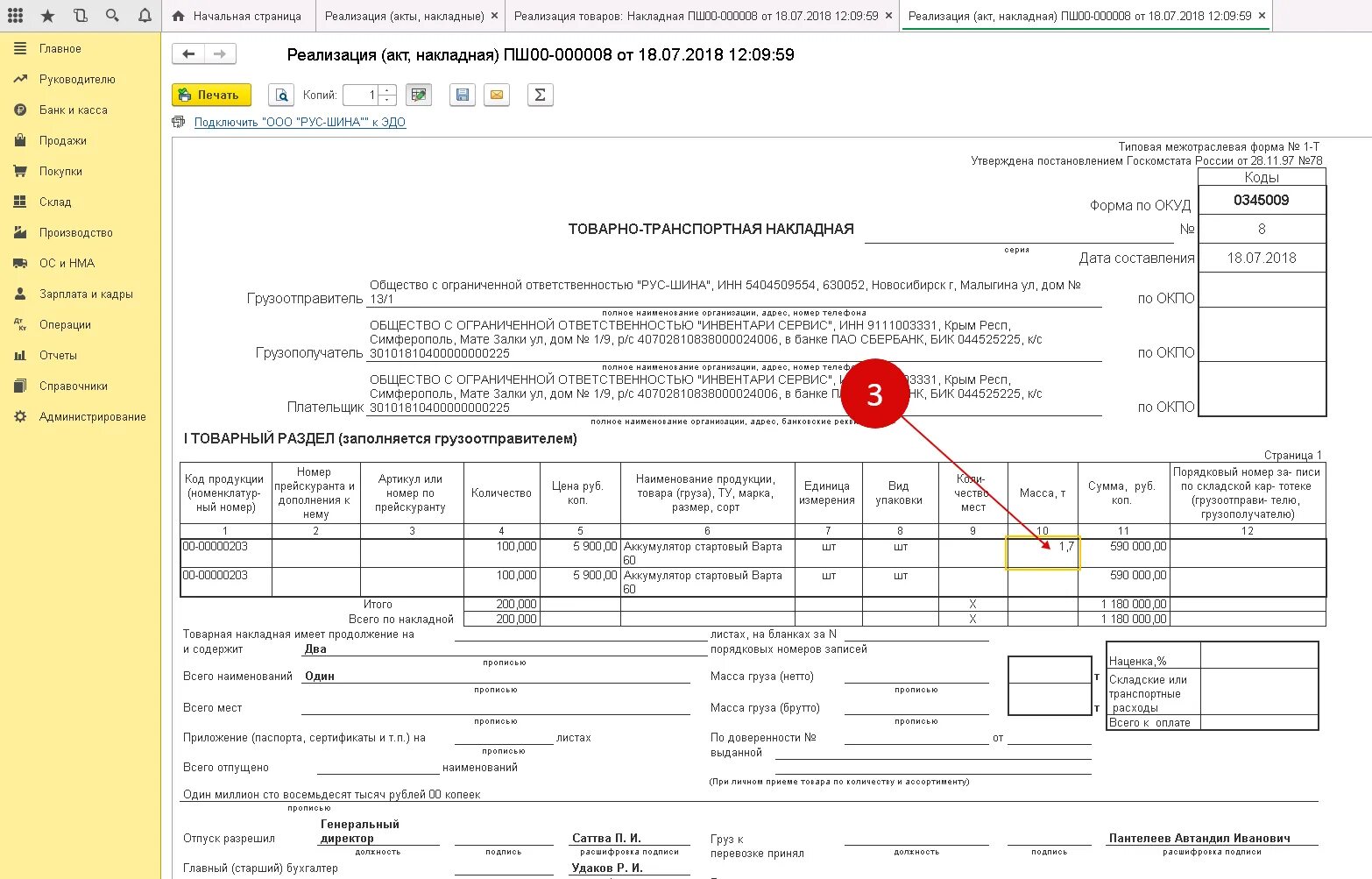
Task: Click the Администрирование gear icon
Action: (x=20, y=417)
